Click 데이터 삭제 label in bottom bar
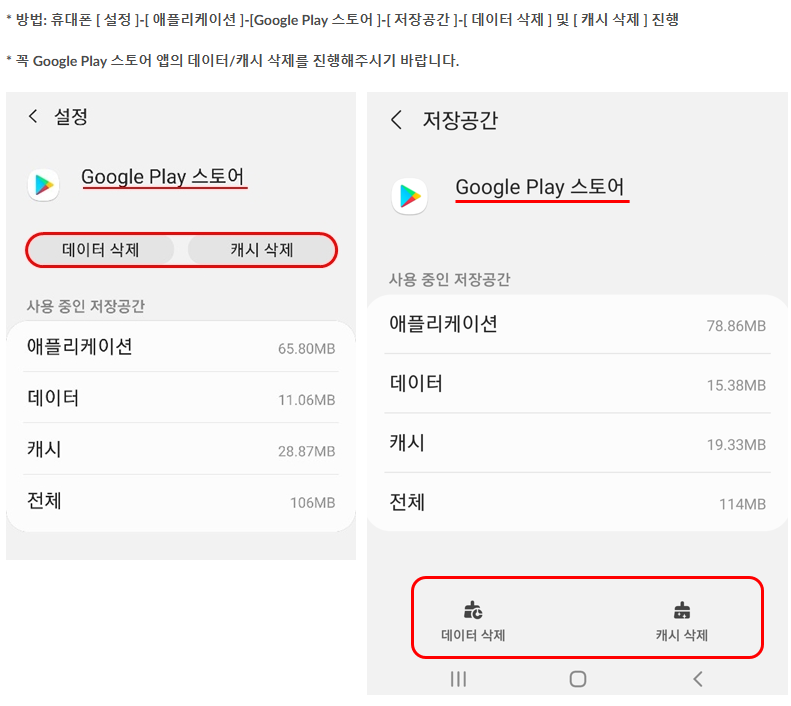Viewport: 791px width, 706px height. pyautogui.click(x=473, y=635)
